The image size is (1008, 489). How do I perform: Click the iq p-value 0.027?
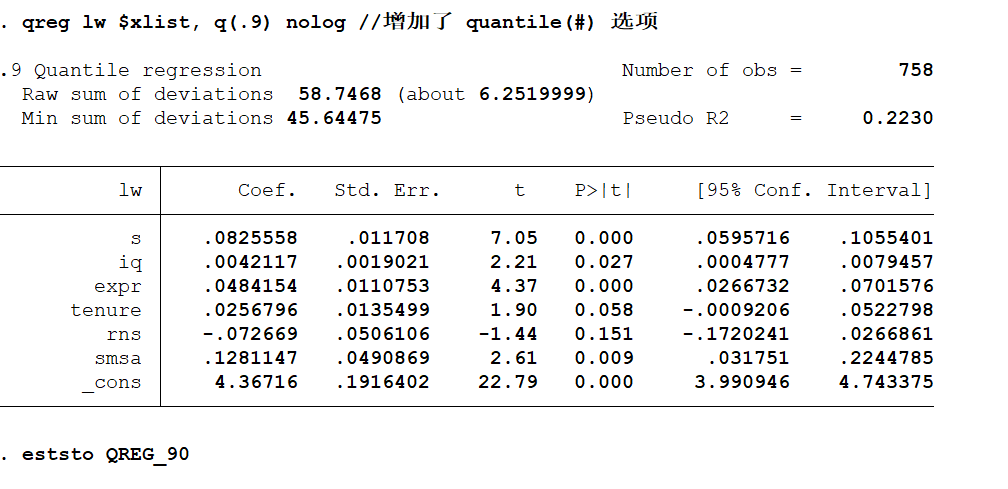tap(604, 262)
